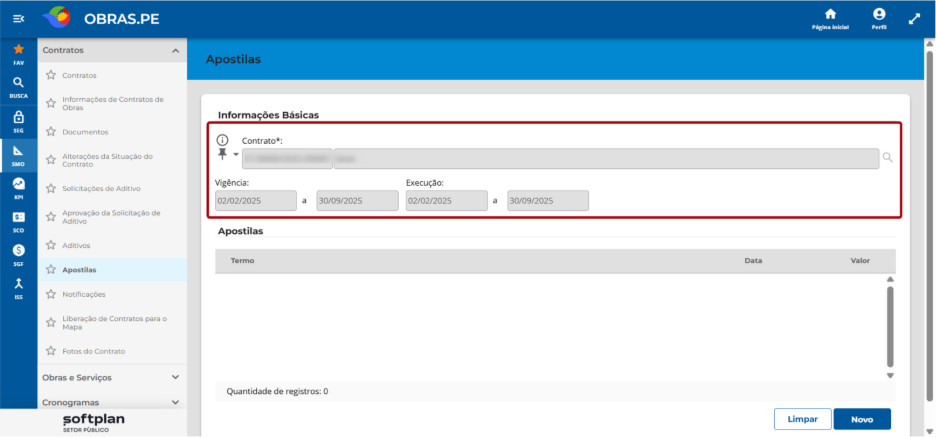Image resolution: width=936 pixels, height=438 pixels.
Task: Open Aprovação da Solicitação de Aditivo
Action: pyautogui.click(x=111, y=217)
